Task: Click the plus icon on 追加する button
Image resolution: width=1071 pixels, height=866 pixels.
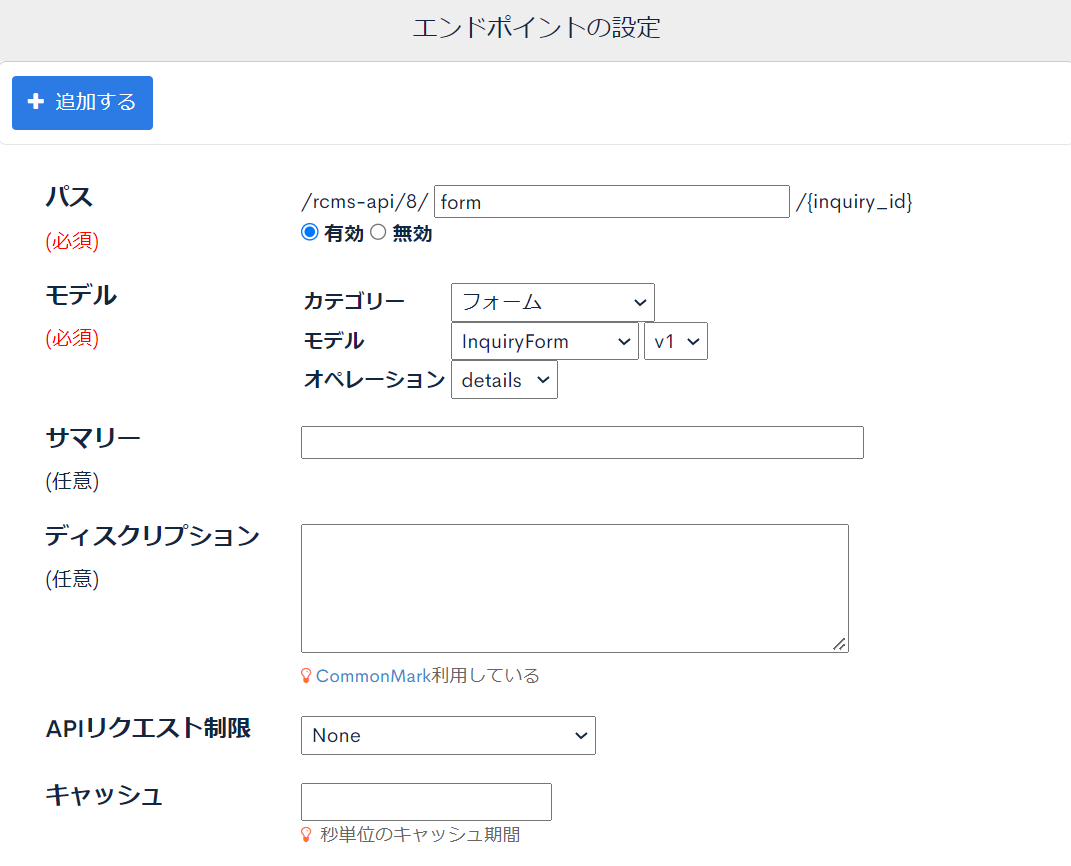Action: (36, 102)
